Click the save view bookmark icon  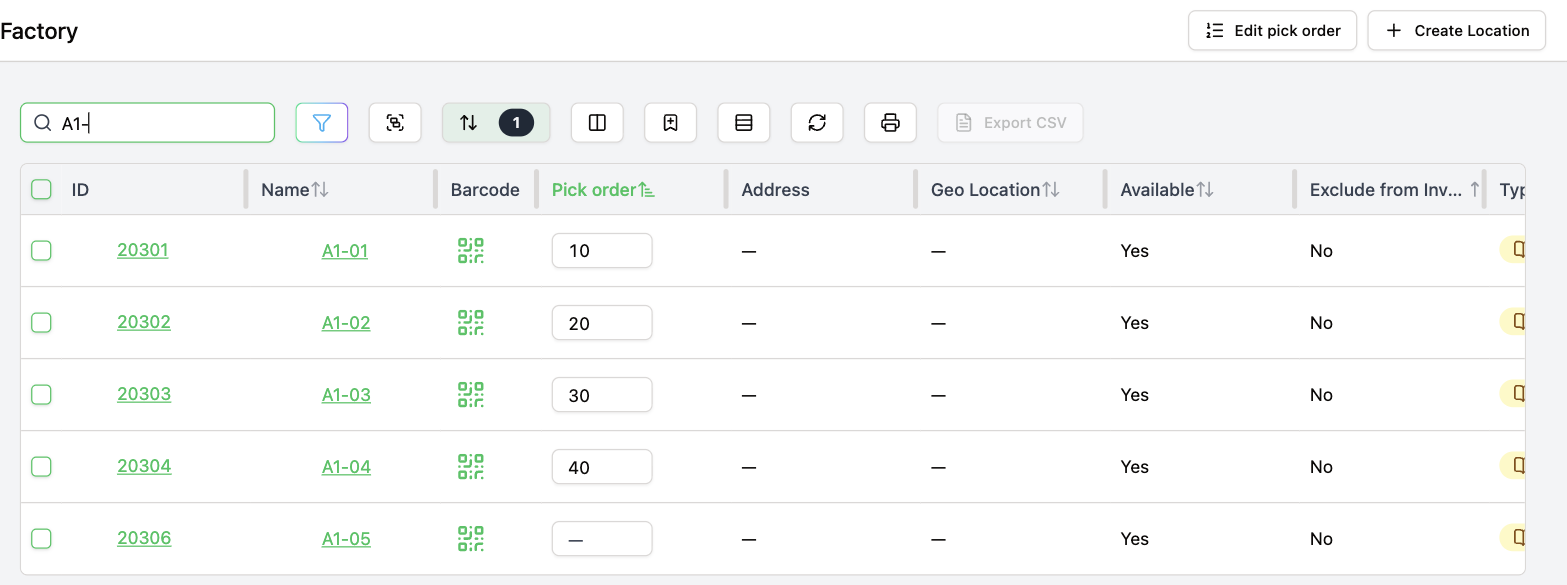tap(670, 123)
